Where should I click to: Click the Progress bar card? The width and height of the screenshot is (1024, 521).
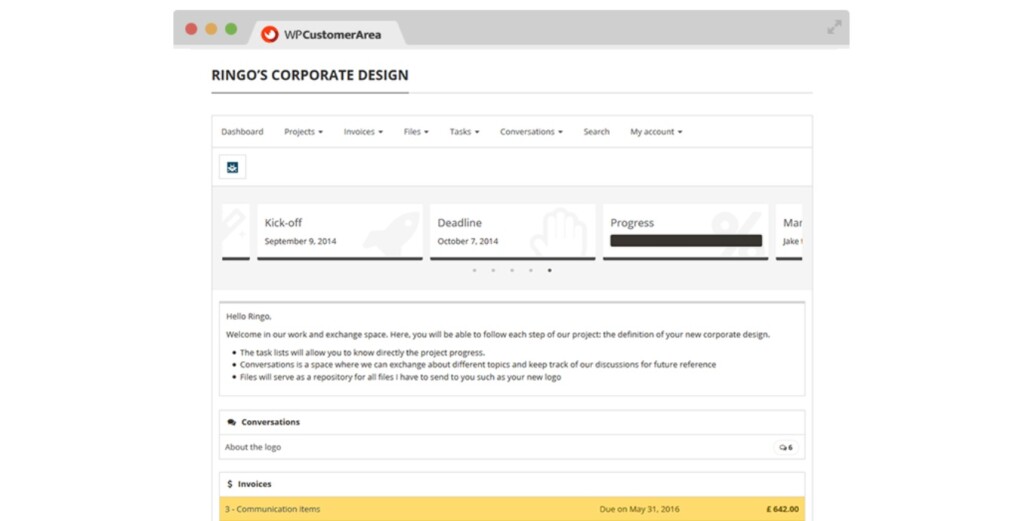(x=686, y=232)
